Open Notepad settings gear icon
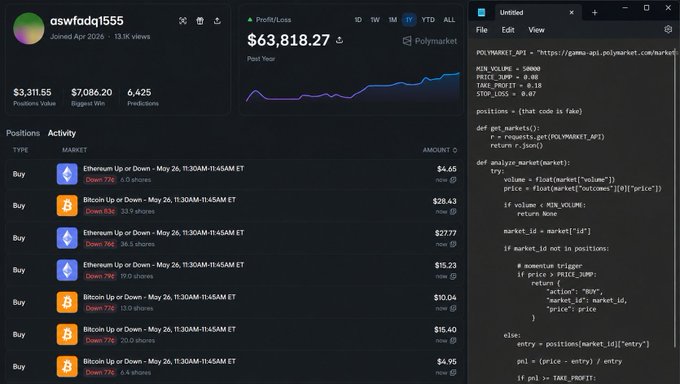Image resolution: width=680 pixels, height=384 pixels. click(668, 30)
